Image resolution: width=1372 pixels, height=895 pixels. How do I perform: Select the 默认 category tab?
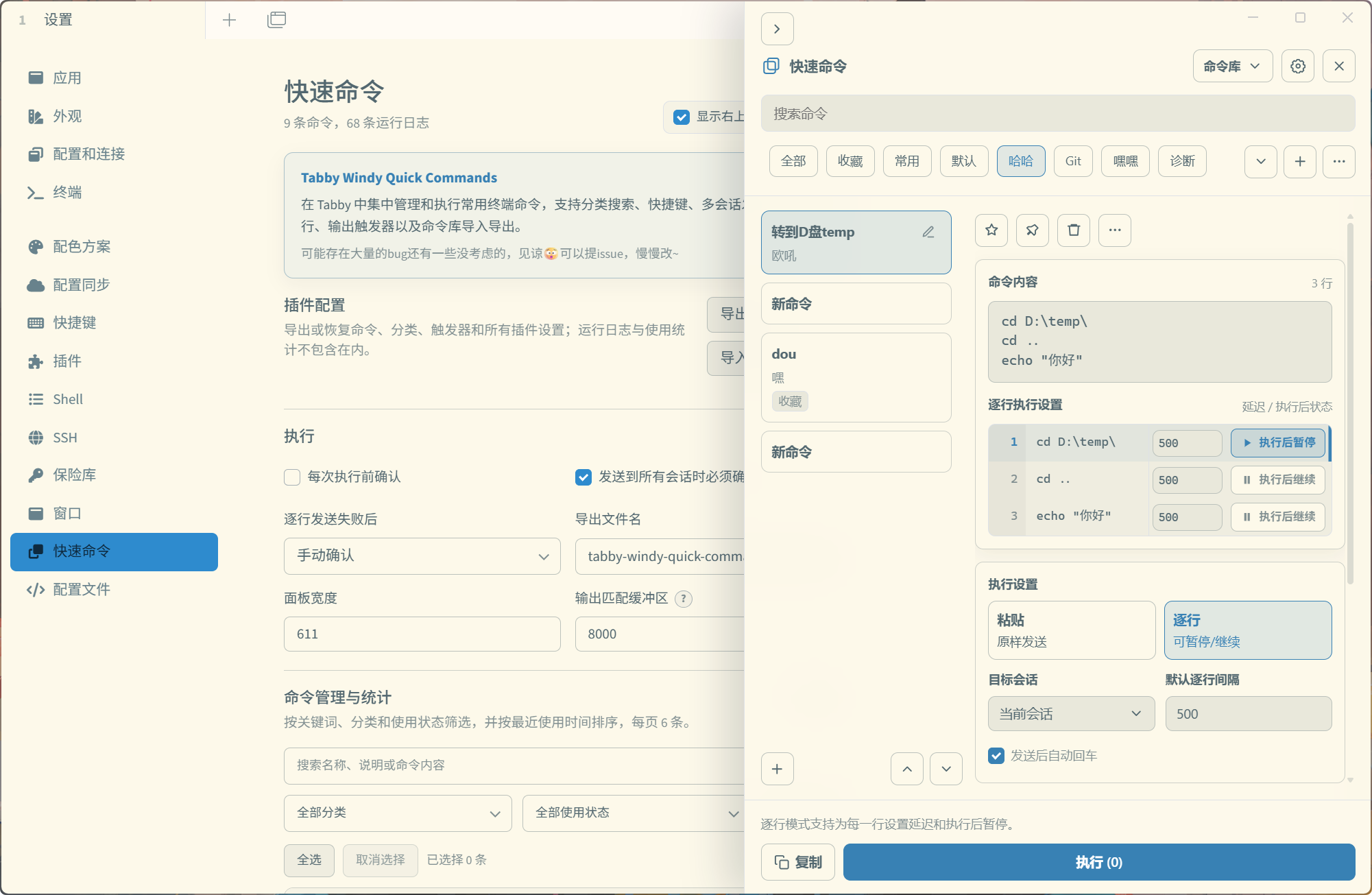(x=964, y=161)
